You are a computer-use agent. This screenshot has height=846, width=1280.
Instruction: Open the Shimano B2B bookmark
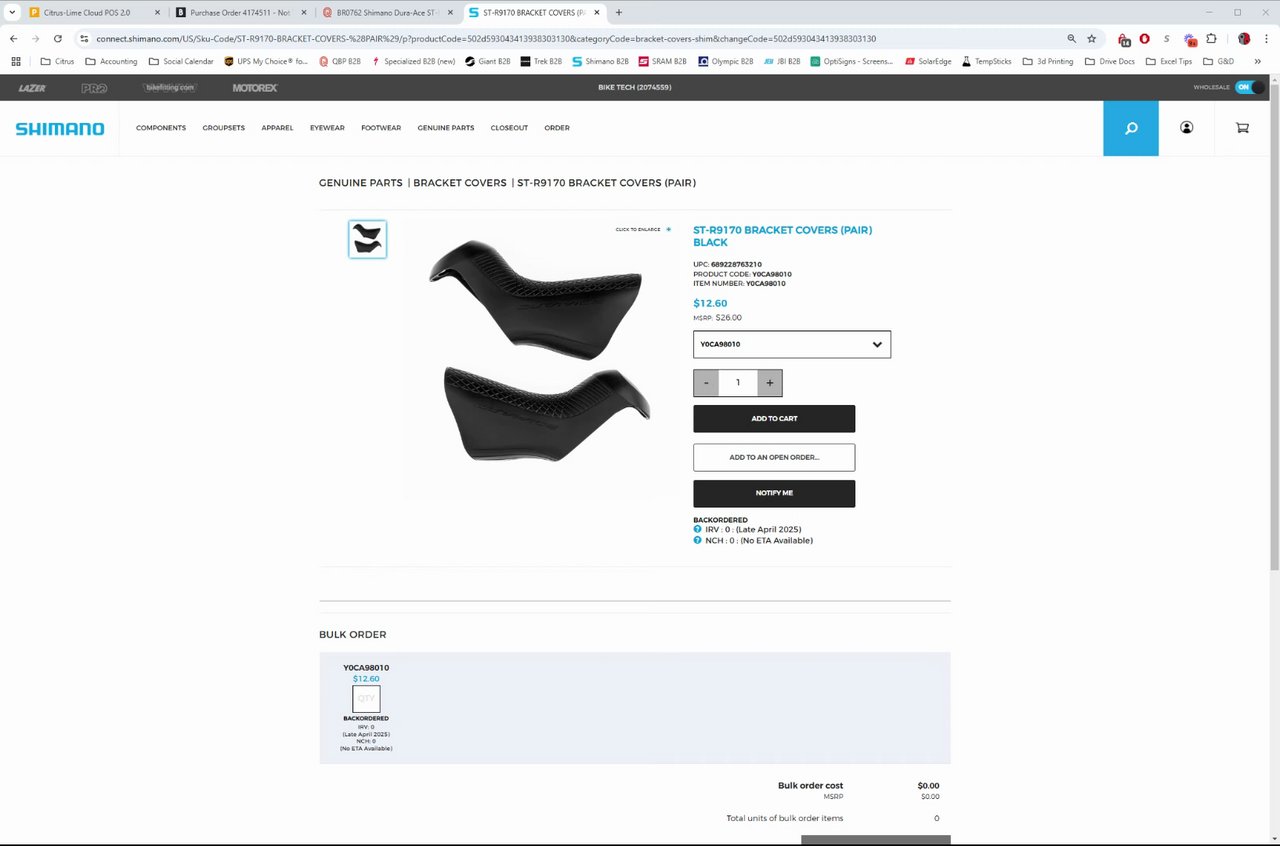click(x=600, y=61)
